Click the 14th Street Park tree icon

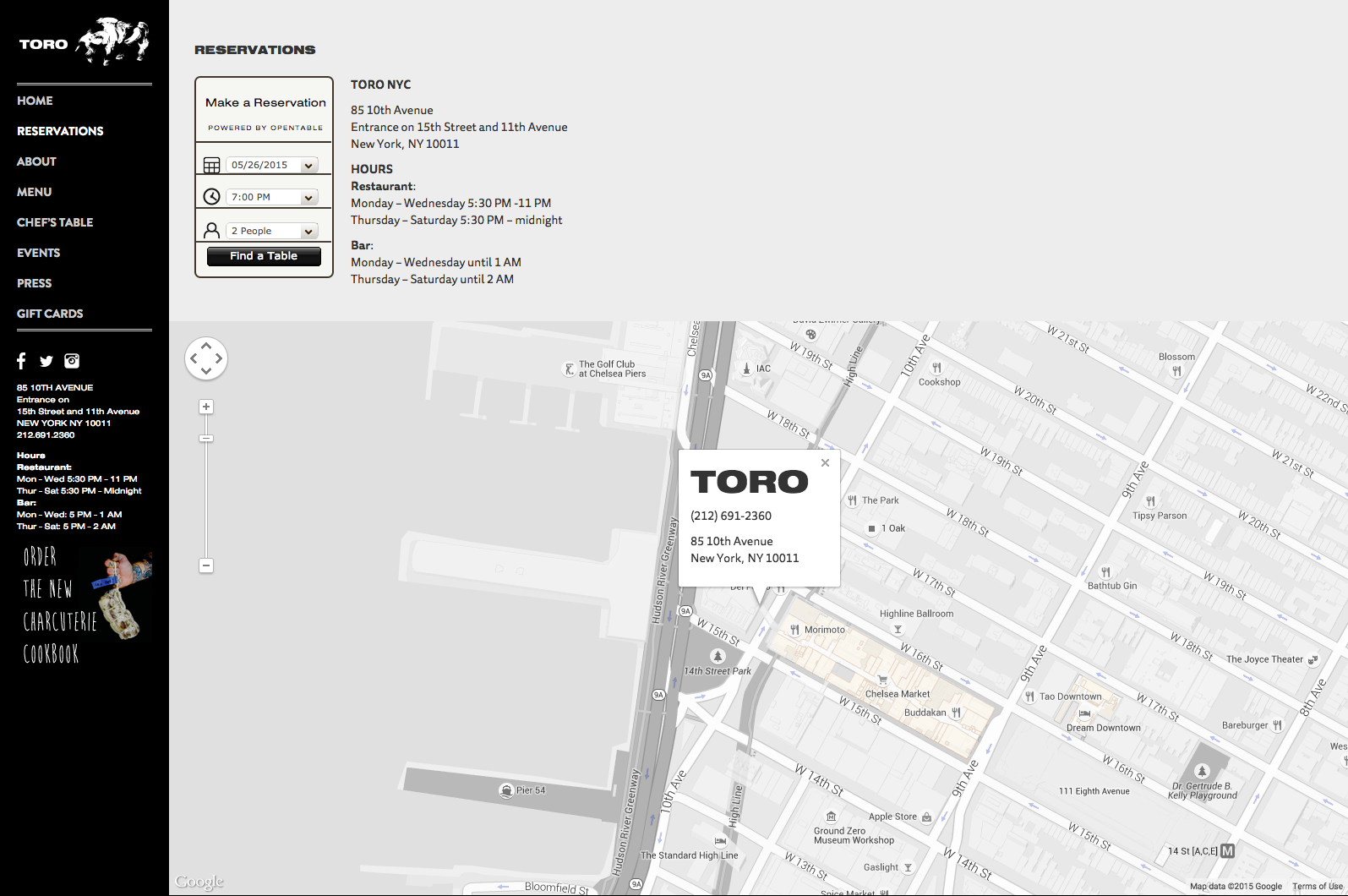coord(718,656)
